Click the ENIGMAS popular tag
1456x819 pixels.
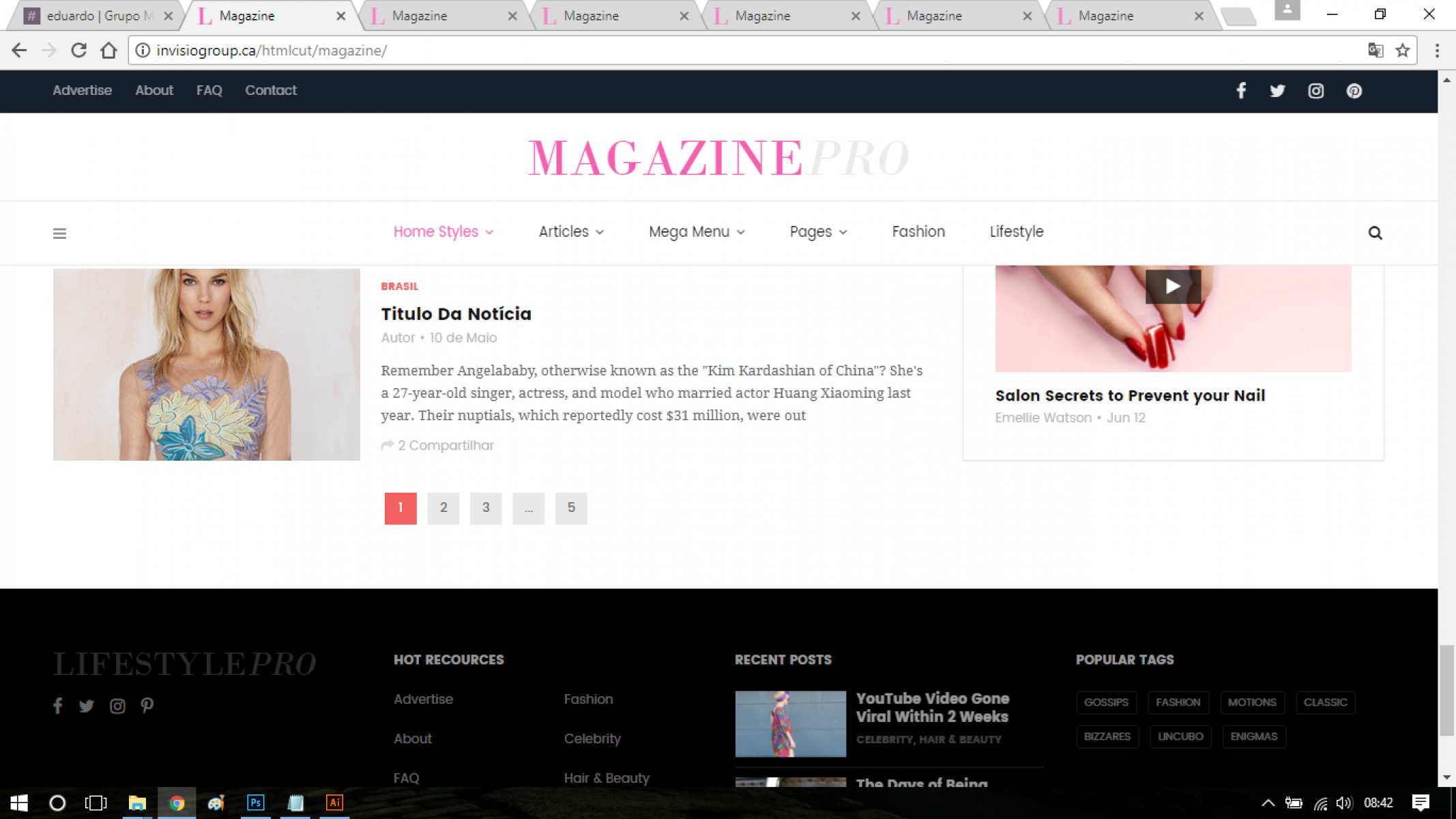click(1254, 736)
